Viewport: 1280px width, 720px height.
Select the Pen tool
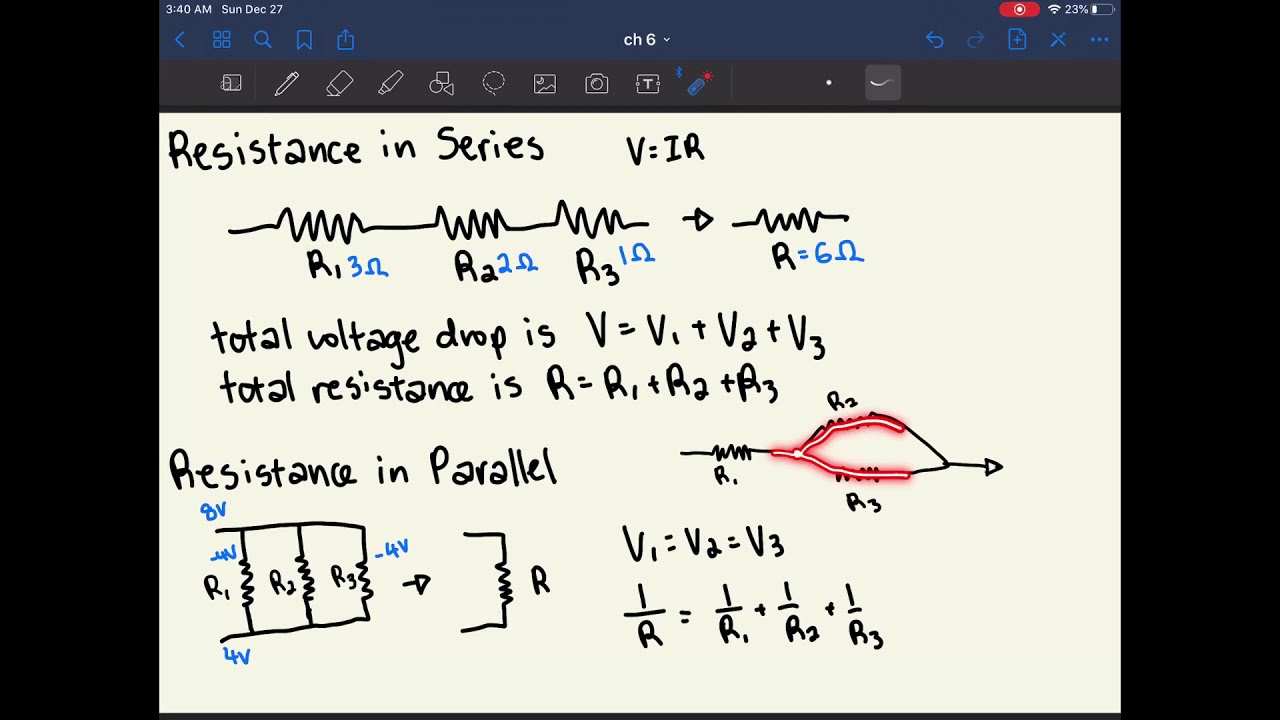pyautogui.click(x=287, y=84)
